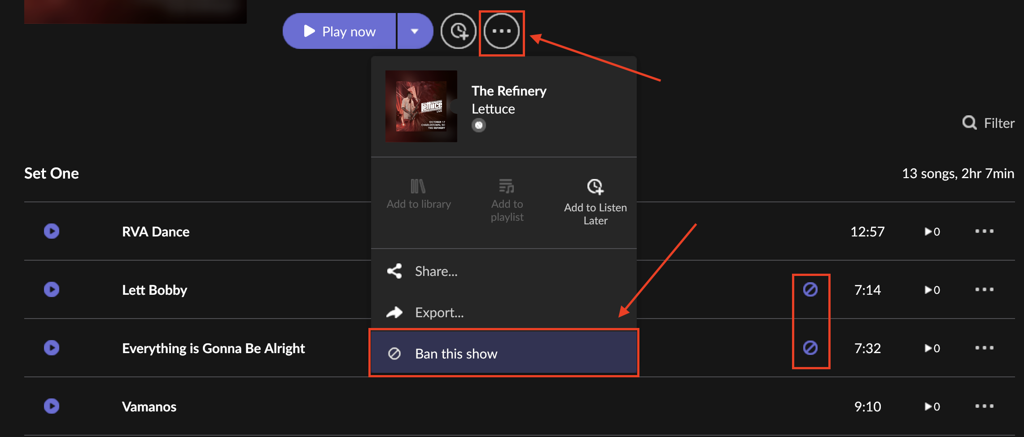Choose Share... from the menu
Screen dimensions: 1024x437
[x=436, y=271]
